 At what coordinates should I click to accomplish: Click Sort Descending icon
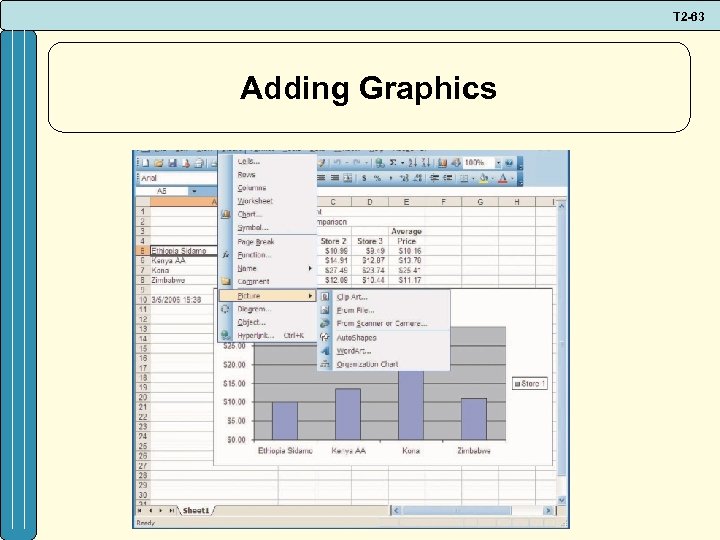click(426, 163)
